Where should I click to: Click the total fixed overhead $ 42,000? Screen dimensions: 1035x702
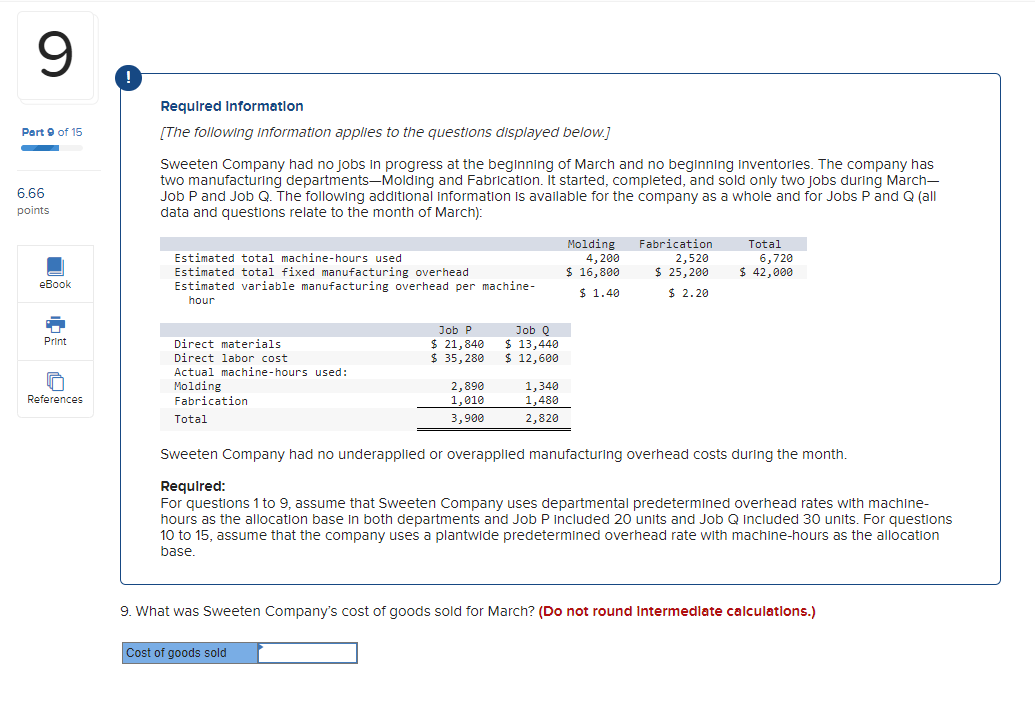click(x=766, y=272)
